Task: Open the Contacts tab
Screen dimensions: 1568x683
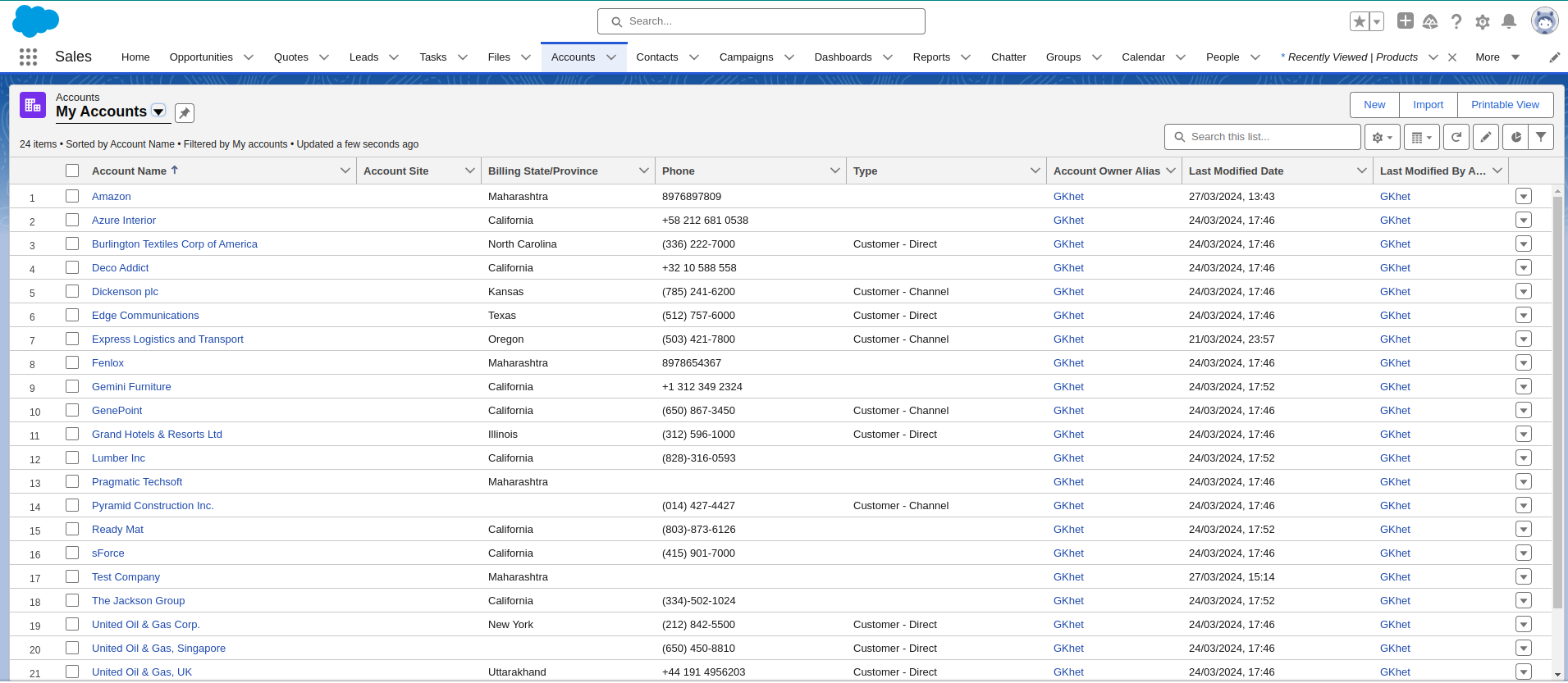Action: (657, 57)
